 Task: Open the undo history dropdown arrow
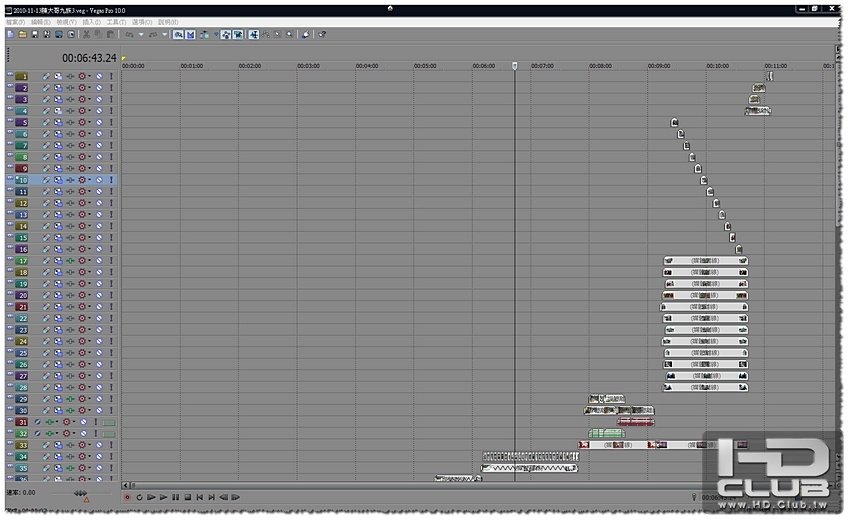tap(141, 34)
